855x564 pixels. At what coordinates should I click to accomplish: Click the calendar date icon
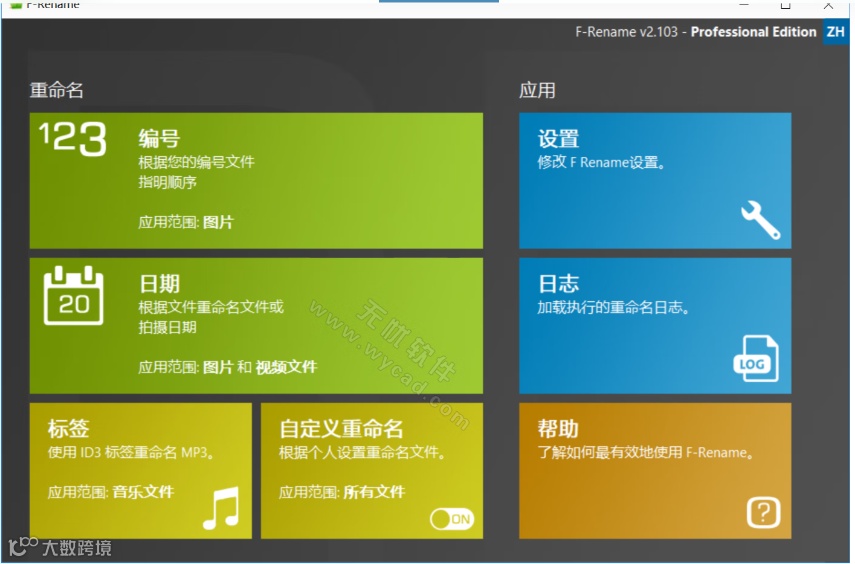[74, 295]
